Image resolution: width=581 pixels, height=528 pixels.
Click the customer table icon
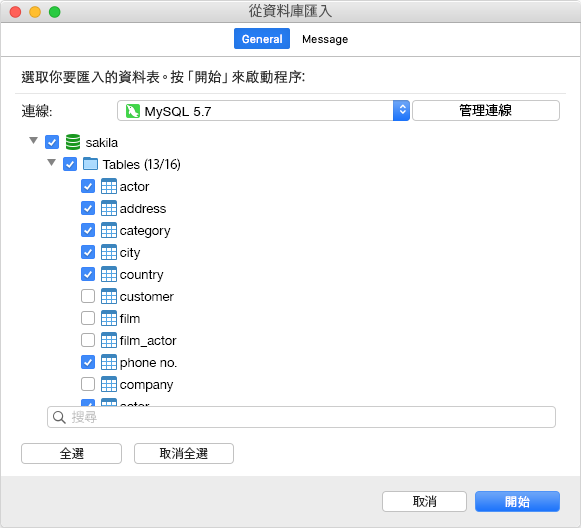tap(109, 296)
